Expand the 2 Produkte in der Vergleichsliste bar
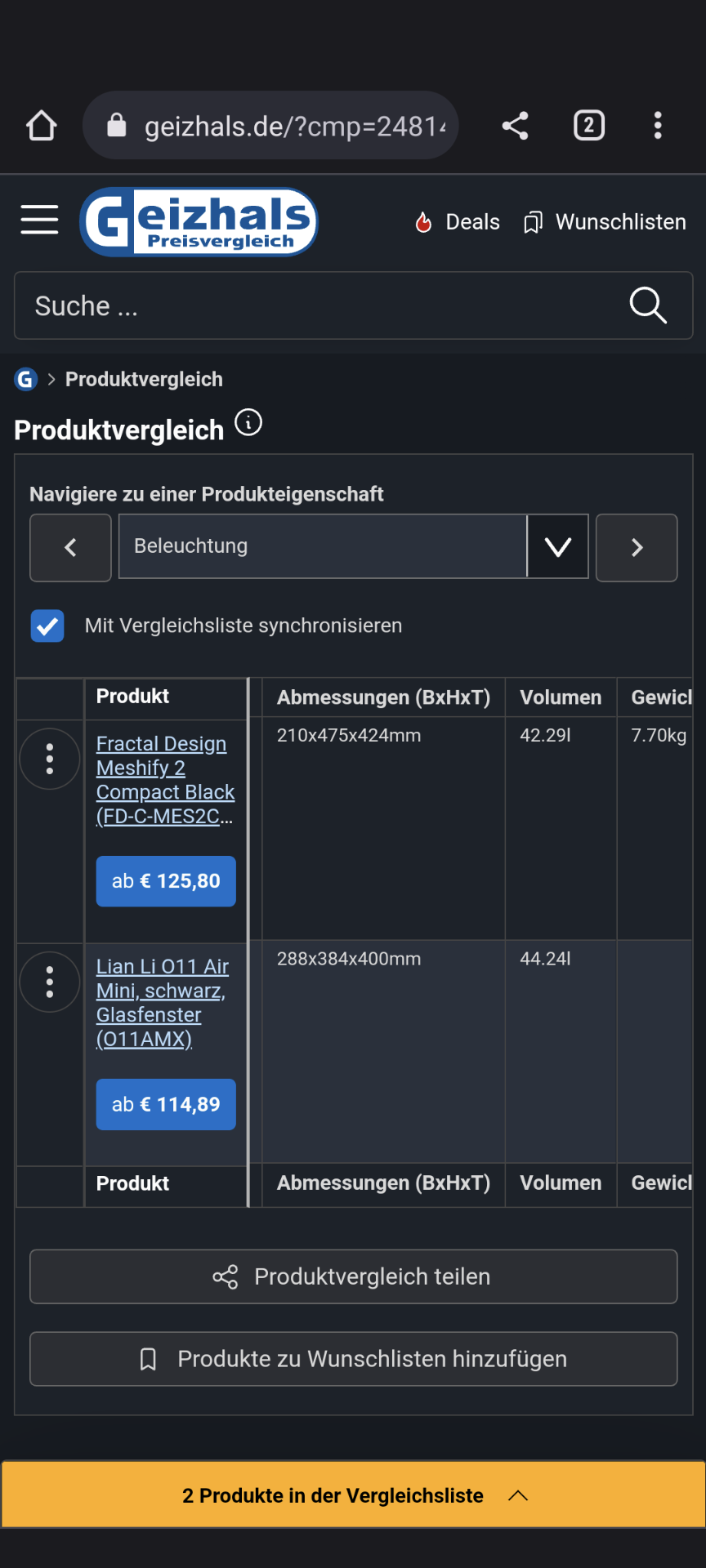The image size is (706, 1568). (x=354, y=1495)
